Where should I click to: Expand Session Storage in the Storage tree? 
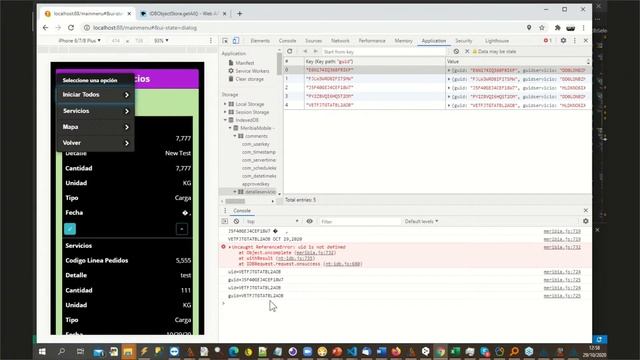[225, 112]
